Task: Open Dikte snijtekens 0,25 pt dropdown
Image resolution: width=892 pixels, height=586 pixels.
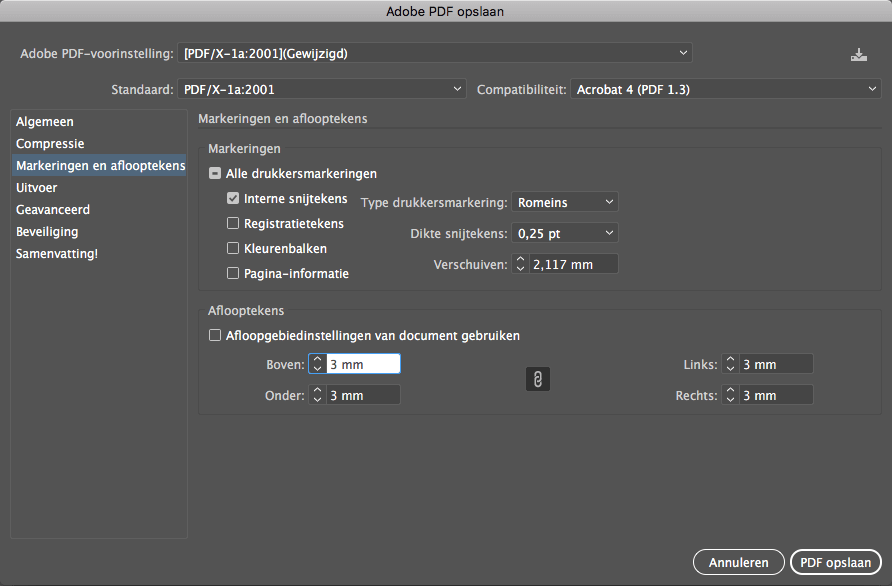Action: pyautogui.click(x=565, y=233)
